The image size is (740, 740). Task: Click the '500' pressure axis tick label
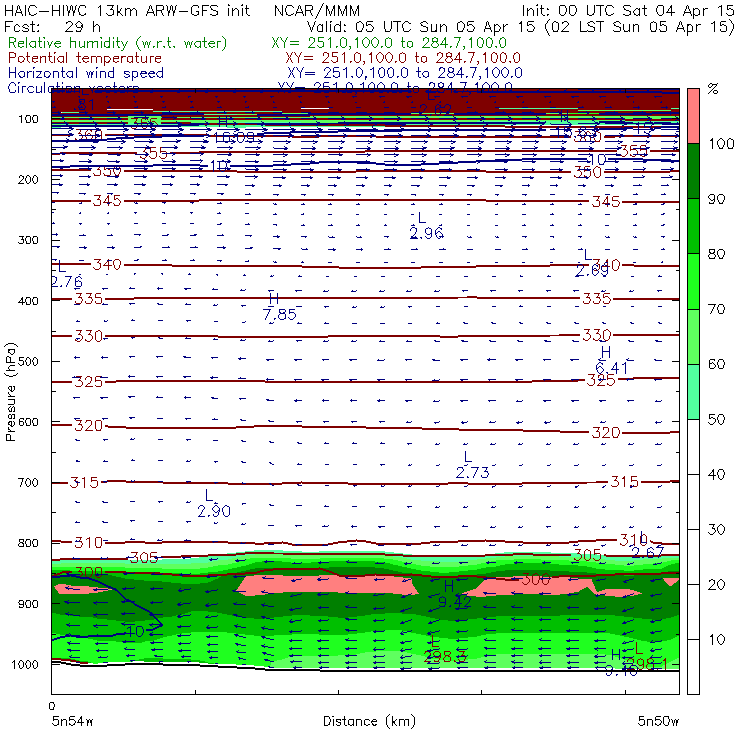pos(28,361)
